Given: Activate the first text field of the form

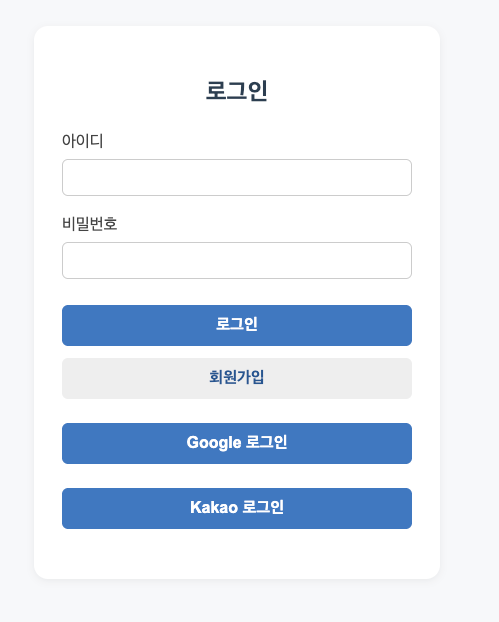Looking at the screenshot, I should (237, 177).
